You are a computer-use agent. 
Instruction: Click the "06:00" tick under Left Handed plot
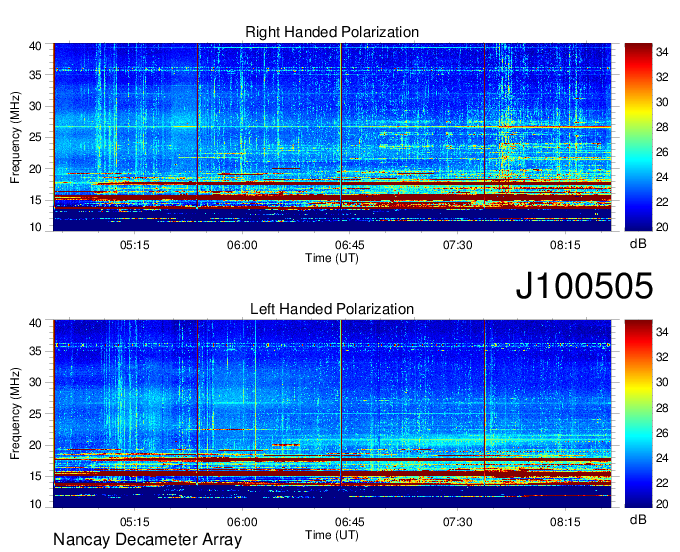(x=242, y=522)
